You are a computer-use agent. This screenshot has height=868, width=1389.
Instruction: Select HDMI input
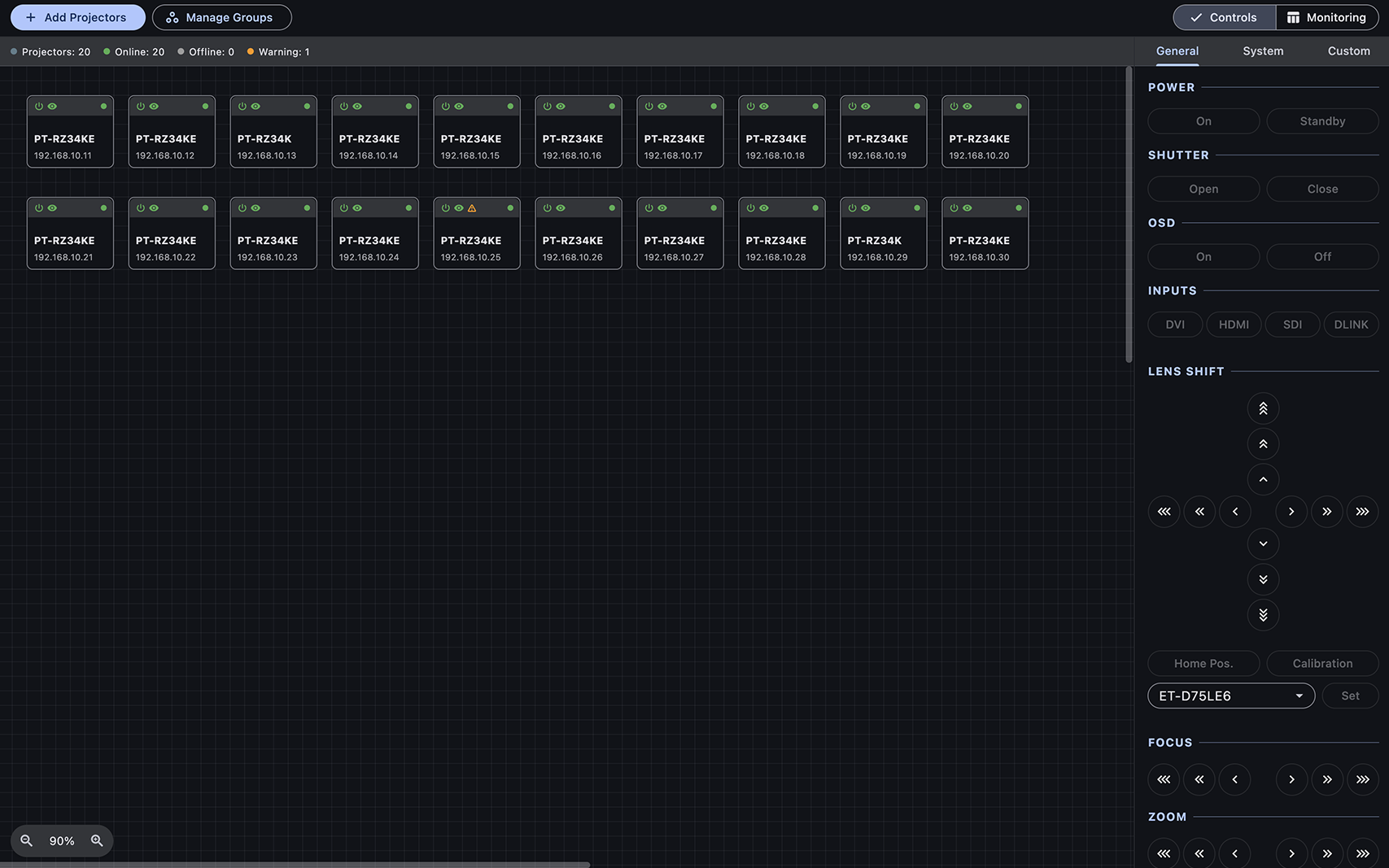[x=1234, y=325]
